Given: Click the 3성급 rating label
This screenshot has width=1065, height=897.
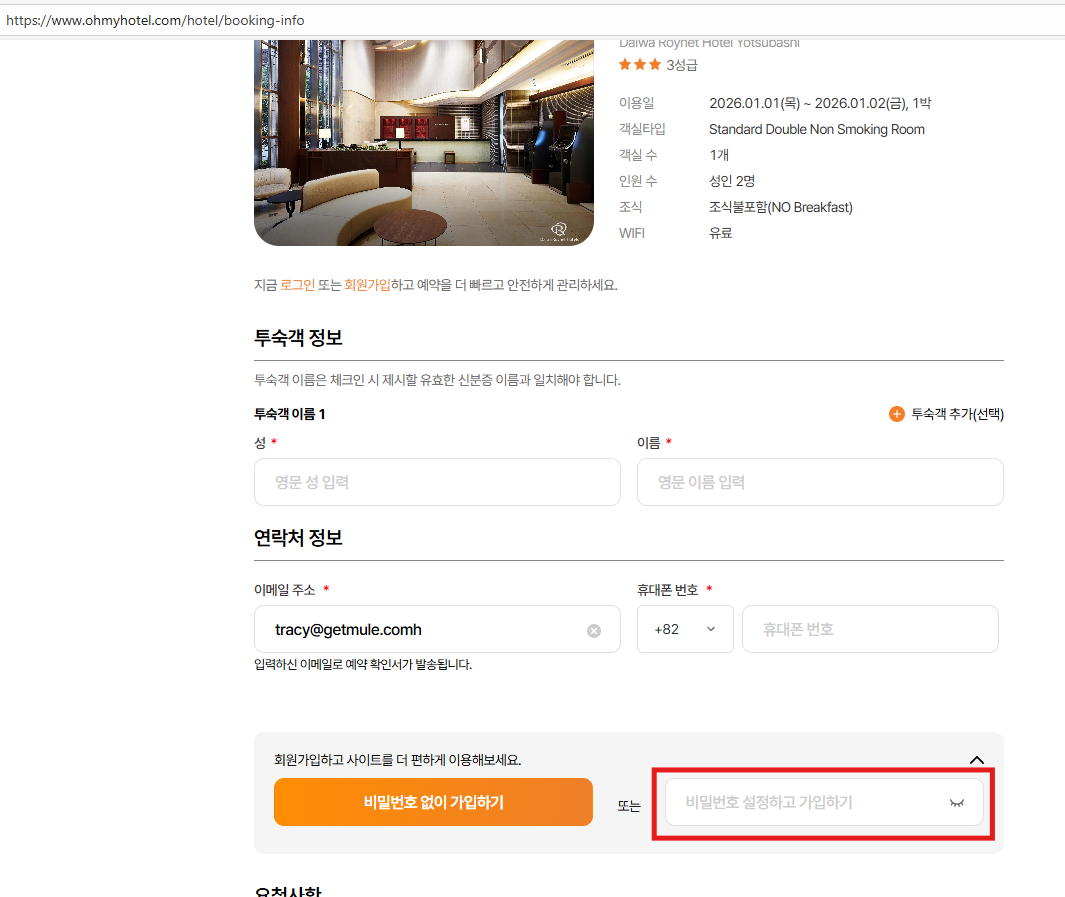Looking at the screenshot, I should point(682,65).
